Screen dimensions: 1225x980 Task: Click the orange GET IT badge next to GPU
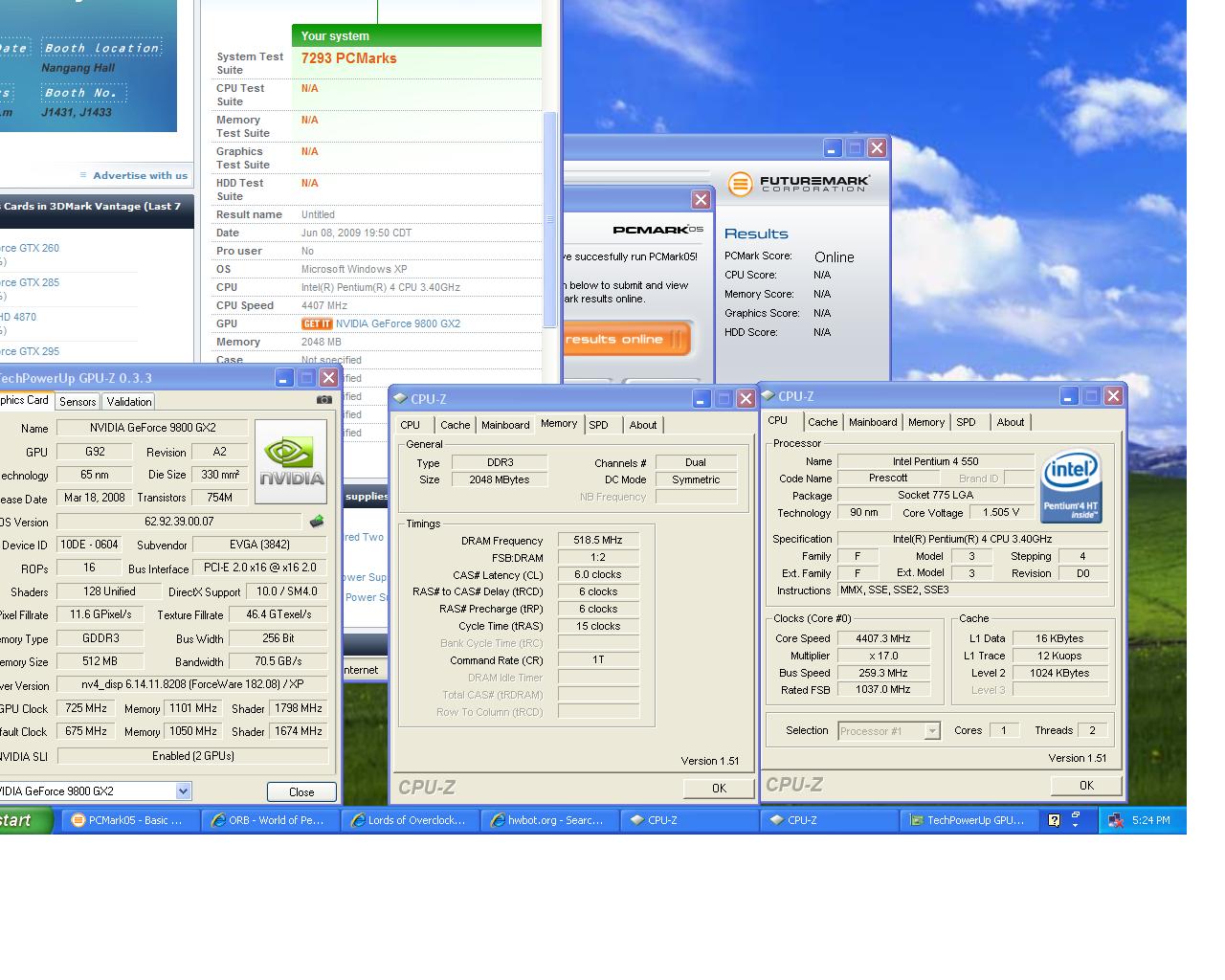(x=317, y=323)
